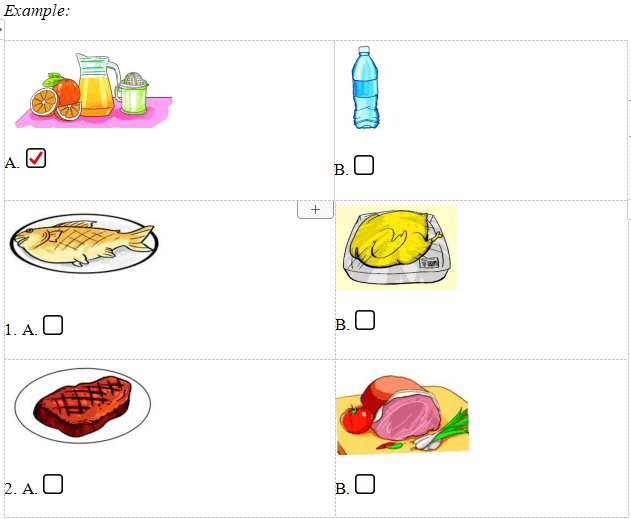
Task: Click the "Example:" heading text
Action: point(37,10)
